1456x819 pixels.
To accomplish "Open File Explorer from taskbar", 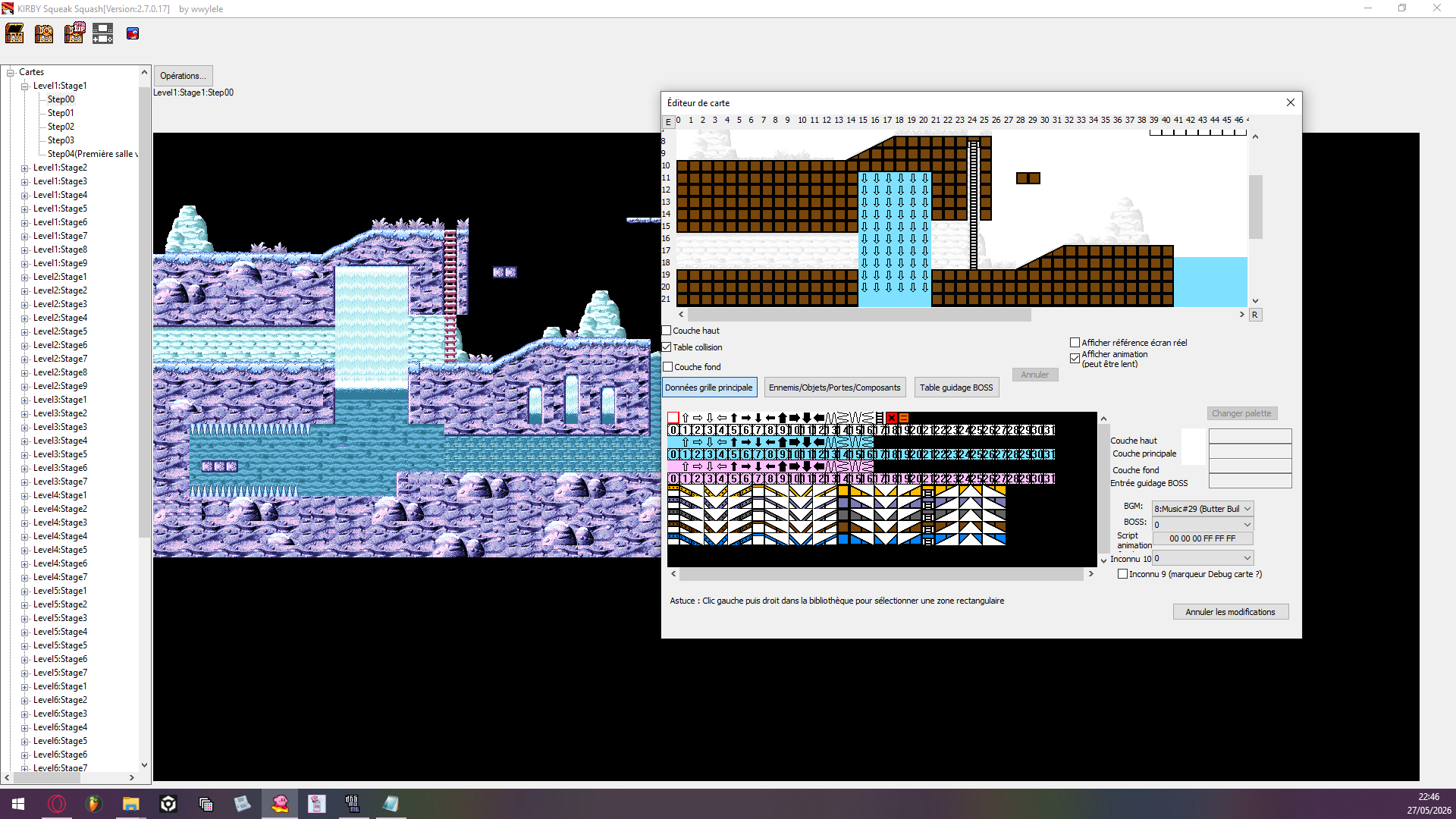I will 131,804.
